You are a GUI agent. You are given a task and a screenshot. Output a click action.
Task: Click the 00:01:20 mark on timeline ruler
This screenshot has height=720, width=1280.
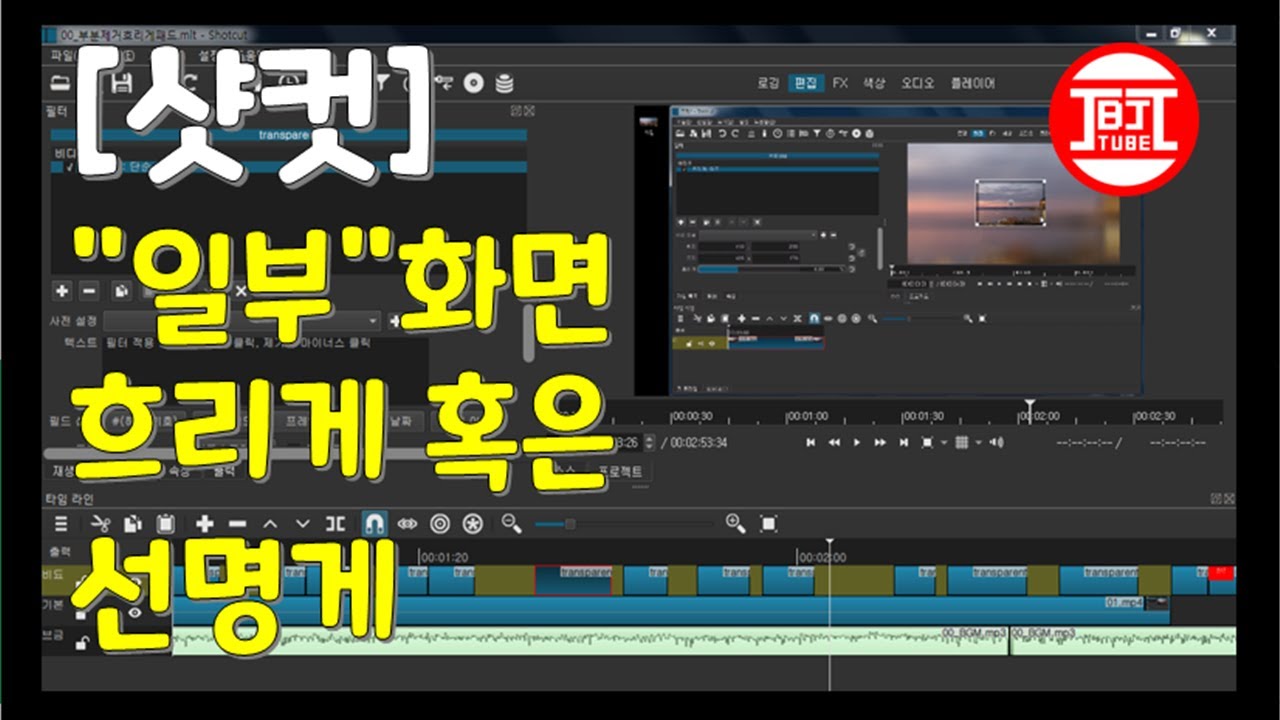(x=445, y=556)
